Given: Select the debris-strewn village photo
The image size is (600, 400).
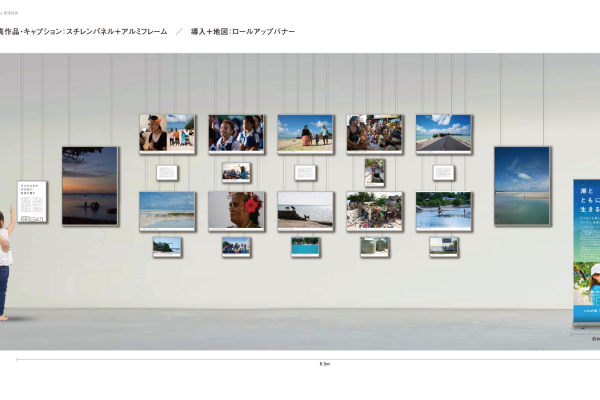Looking at the screenshot, I should tap(374, 211).
